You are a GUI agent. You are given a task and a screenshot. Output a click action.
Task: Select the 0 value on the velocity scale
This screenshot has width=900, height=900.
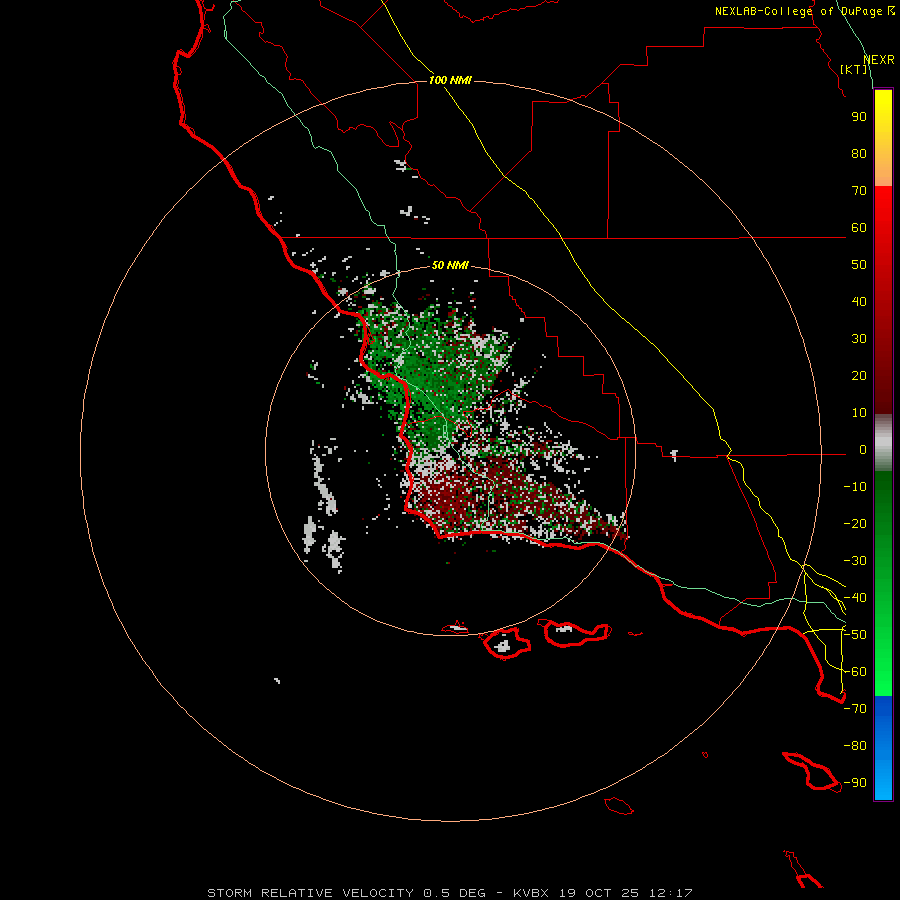point(863,449)
